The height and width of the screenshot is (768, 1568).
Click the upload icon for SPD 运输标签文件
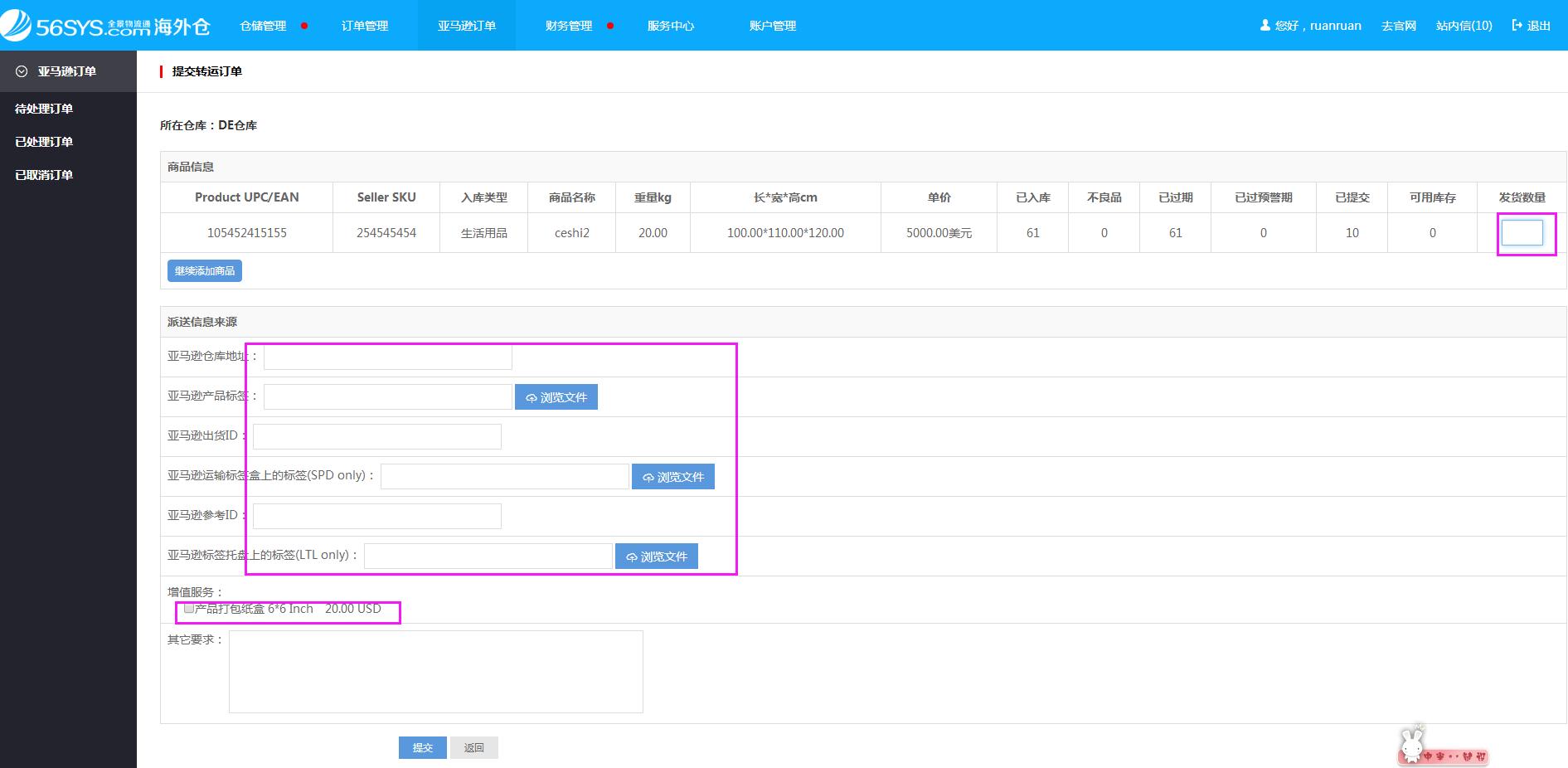pyautogui.click(x=648, y=476)
